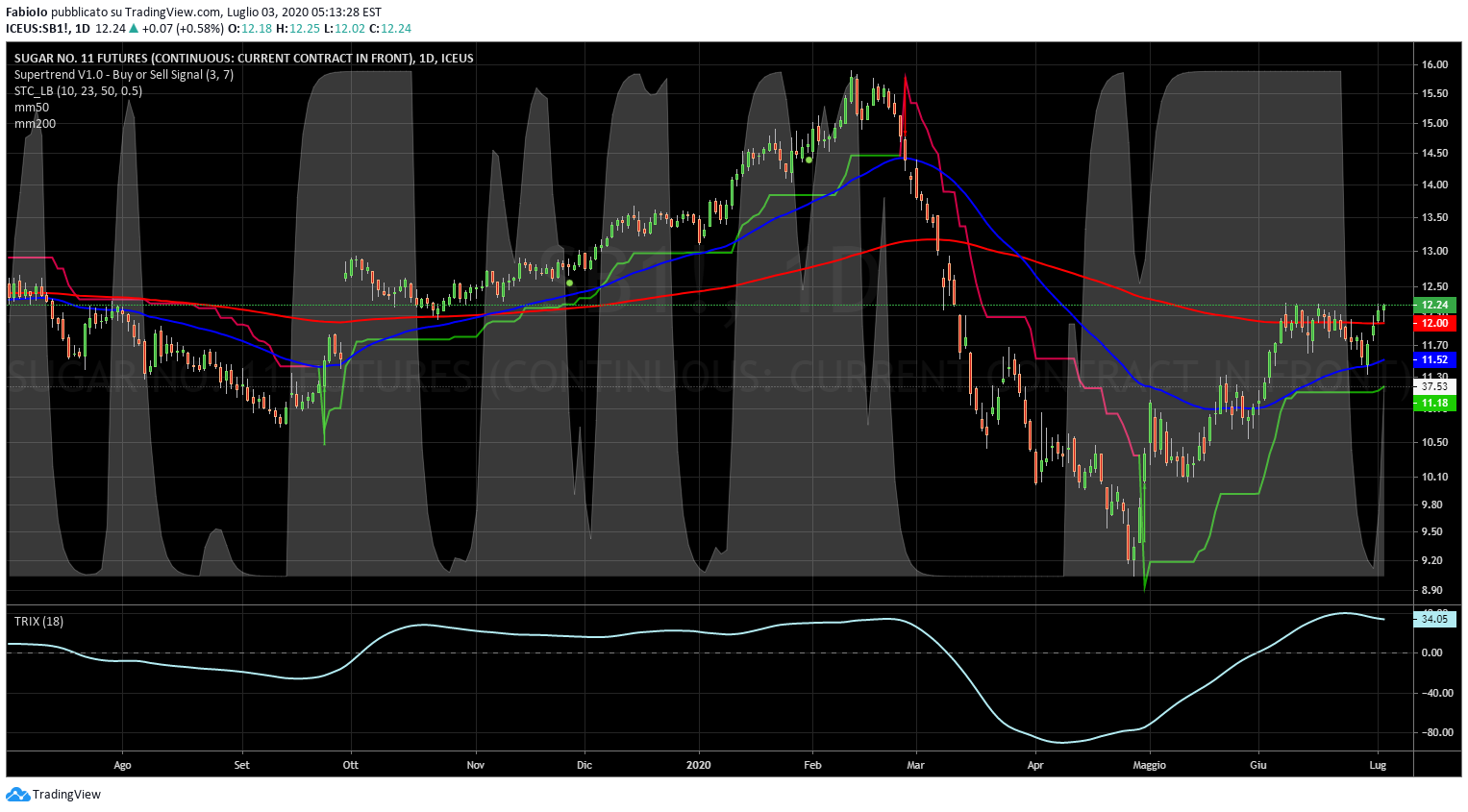This screenshot has width=1468, height=812.
Task: Click the Feb month label on time axis
Action: click(x=813, y=766)
